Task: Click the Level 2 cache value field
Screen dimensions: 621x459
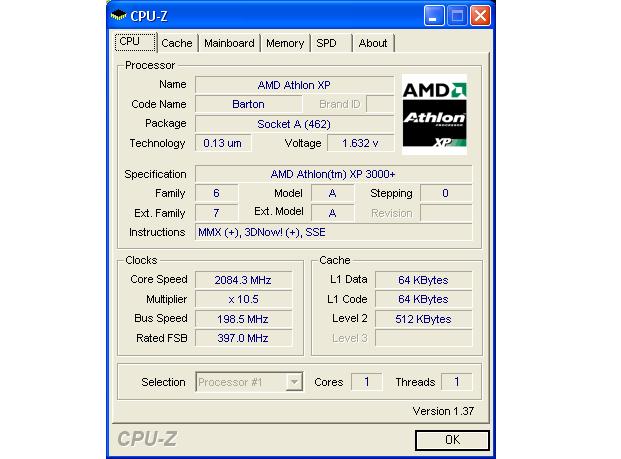Action: pyautogui.click(x=423, y=319)
